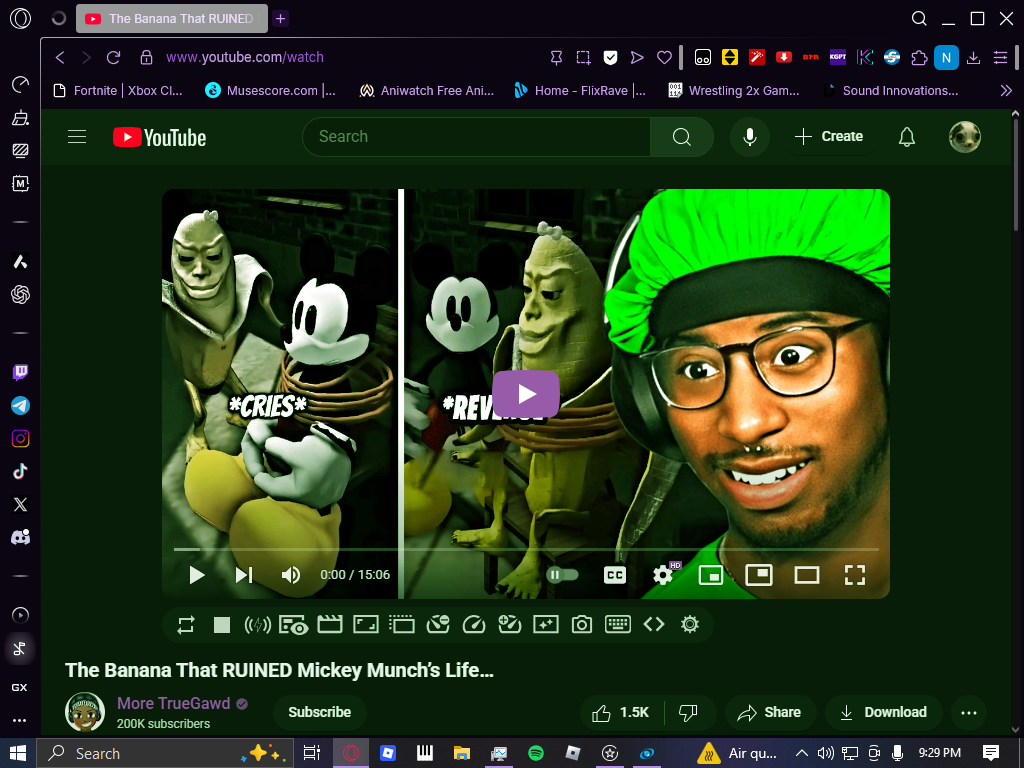Skip to the next video
This screenshot has width=1024, height=768.
(244, 575)
